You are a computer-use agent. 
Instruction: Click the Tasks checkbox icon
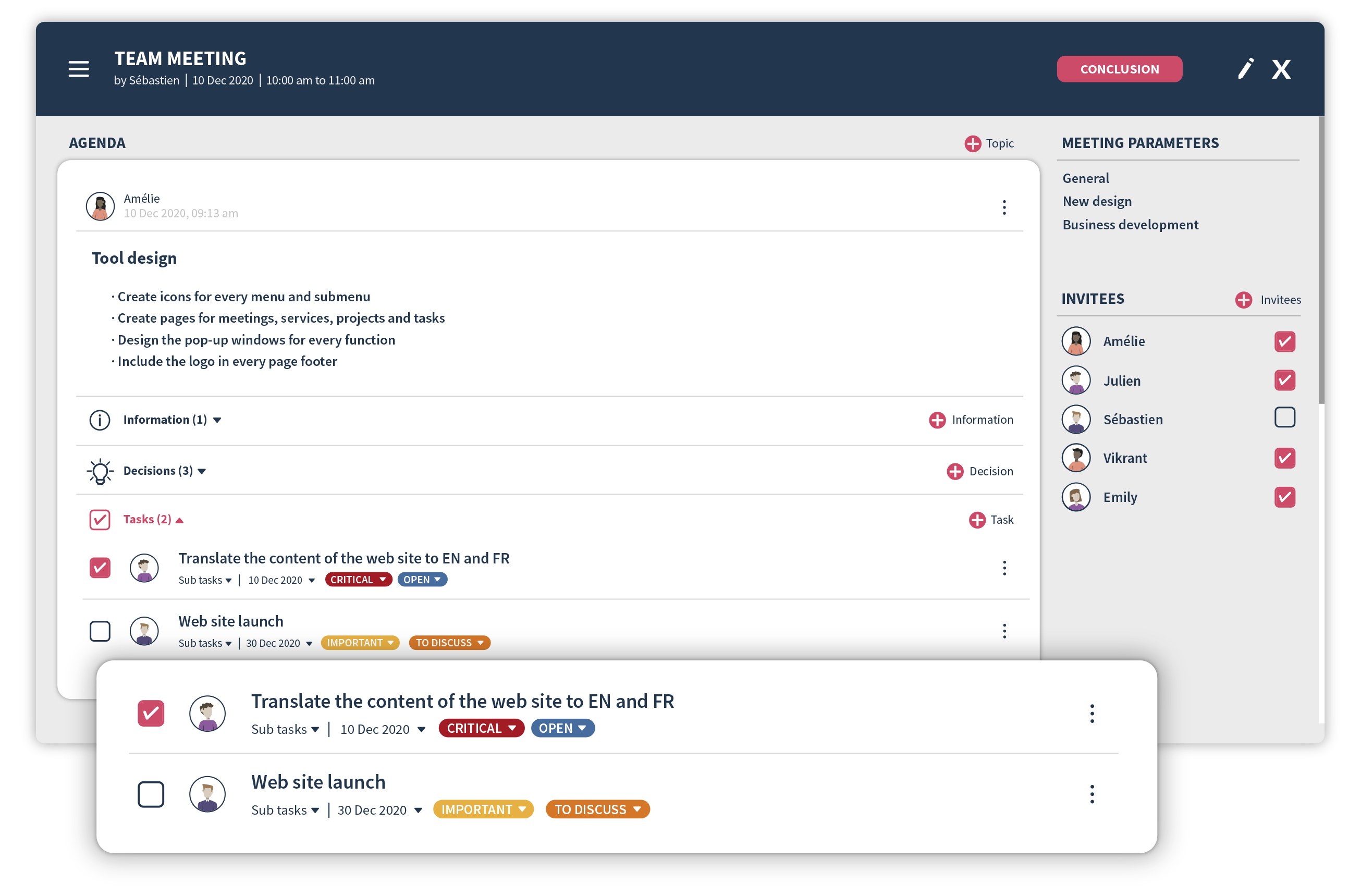[101, 518]
